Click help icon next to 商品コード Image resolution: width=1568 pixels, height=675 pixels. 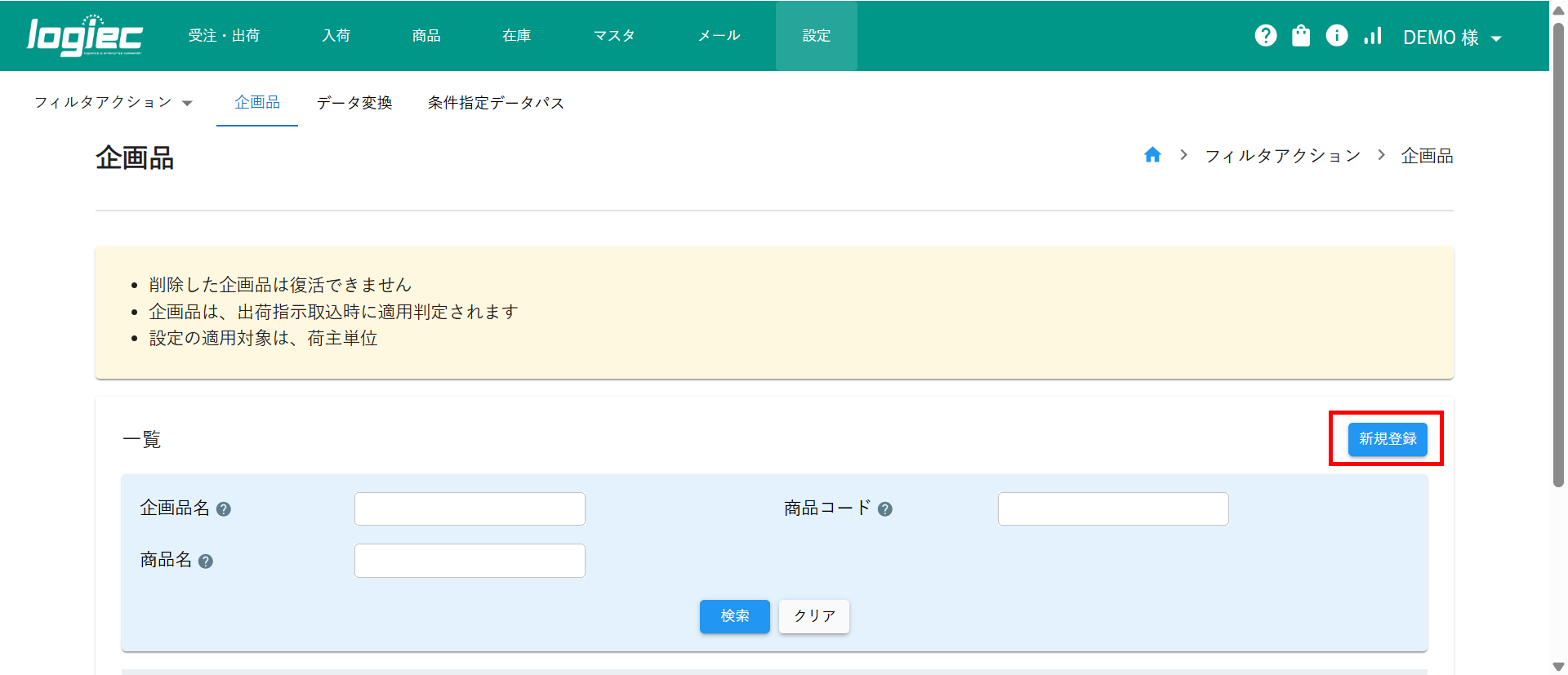(x=884, y=509)
